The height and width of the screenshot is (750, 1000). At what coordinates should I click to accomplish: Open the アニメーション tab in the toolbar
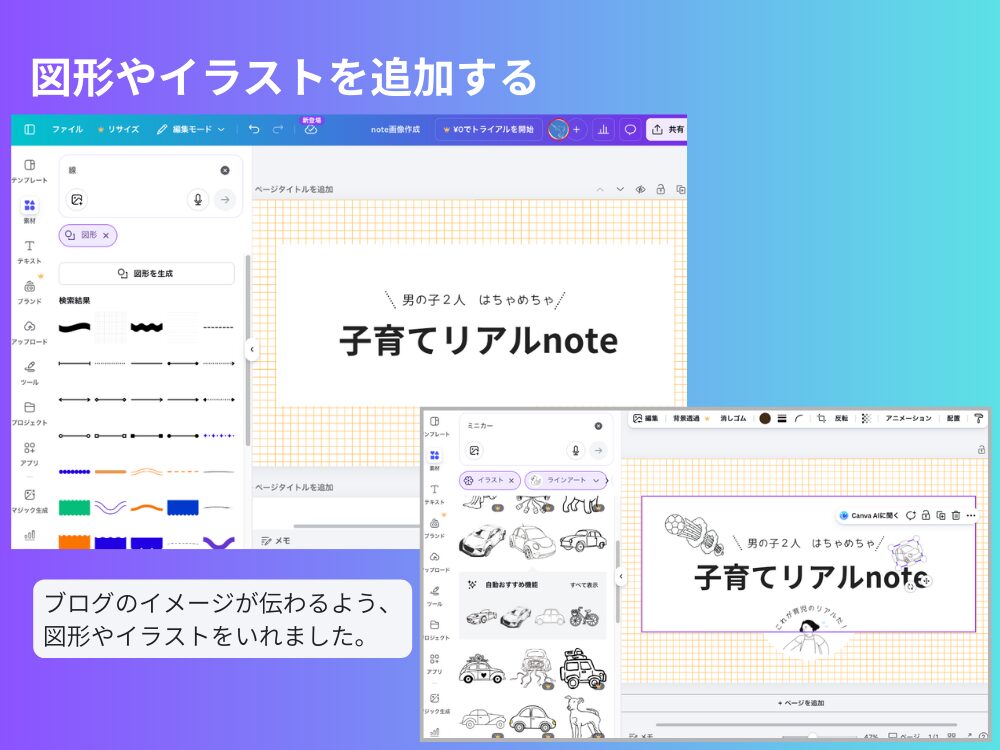click(908, 418)
